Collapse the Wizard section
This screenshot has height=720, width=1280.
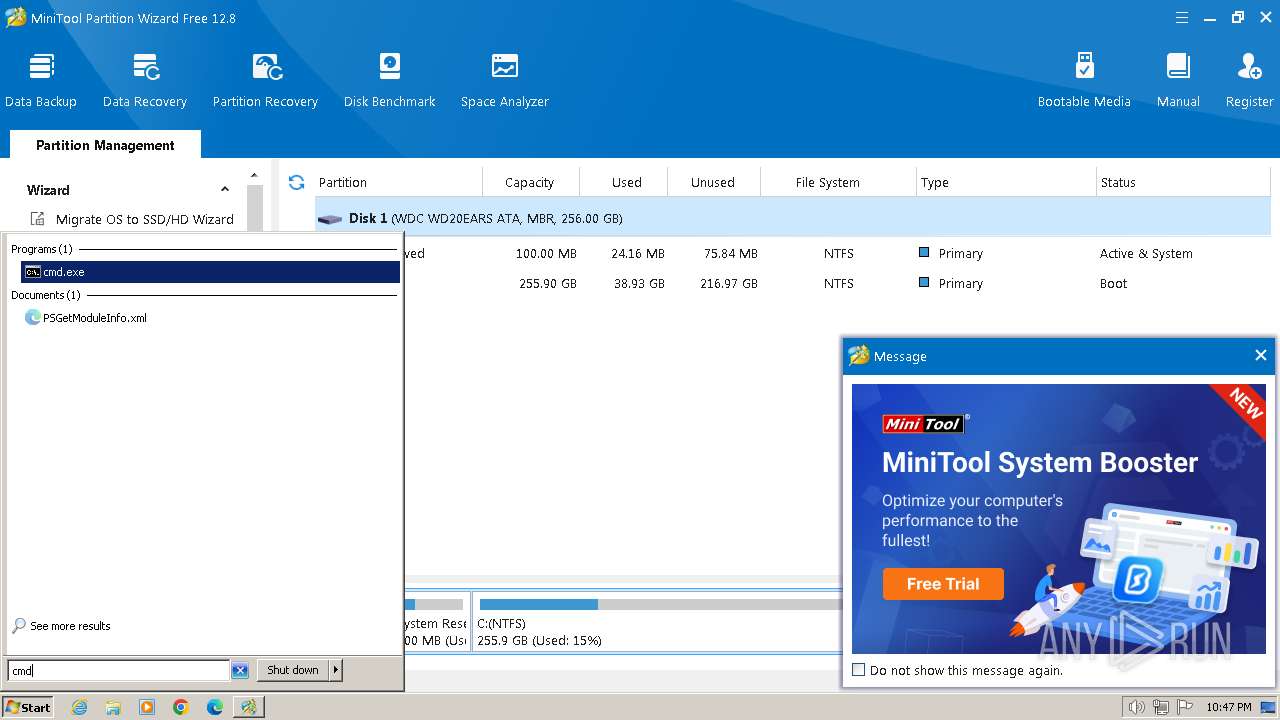(x=225, y=190)
